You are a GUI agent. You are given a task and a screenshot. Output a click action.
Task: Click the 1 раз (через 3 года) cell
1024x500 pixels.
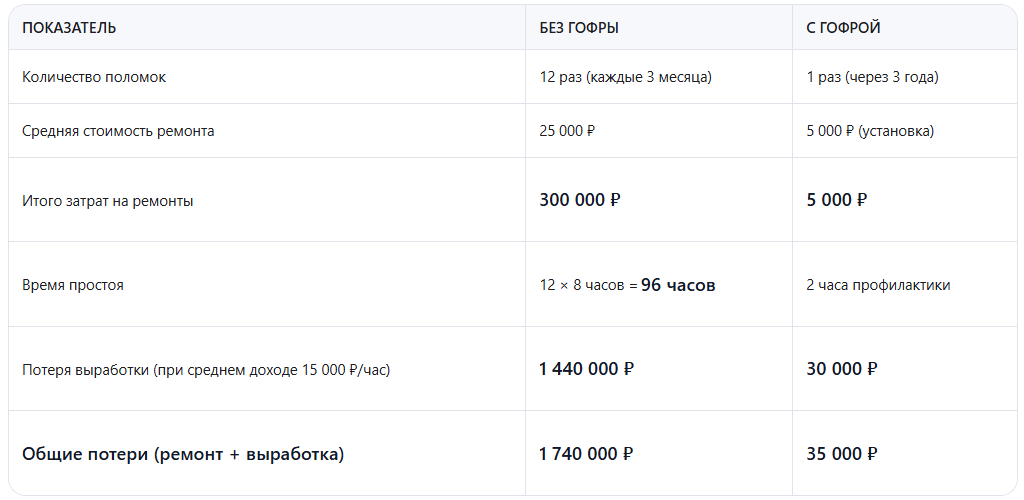click(x=872, y=77)
